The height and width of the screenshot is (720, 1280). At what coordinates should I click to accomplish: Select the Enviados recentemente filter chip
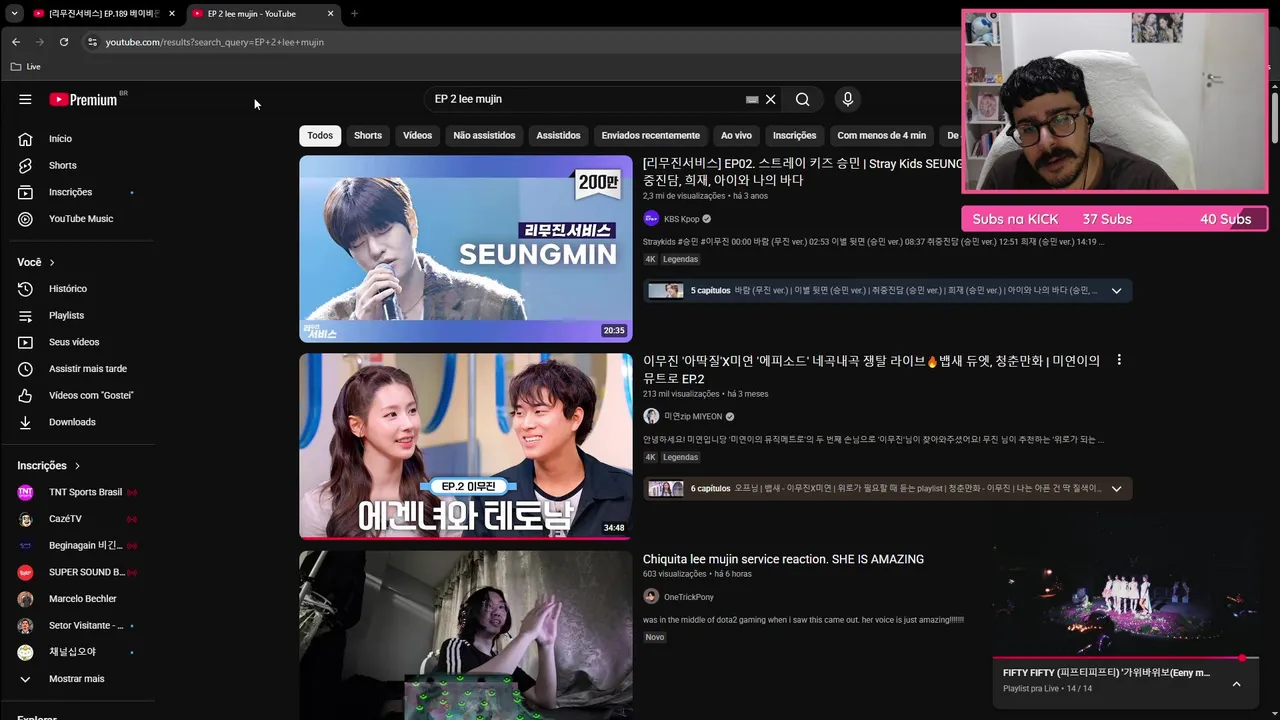pos(651,136)
